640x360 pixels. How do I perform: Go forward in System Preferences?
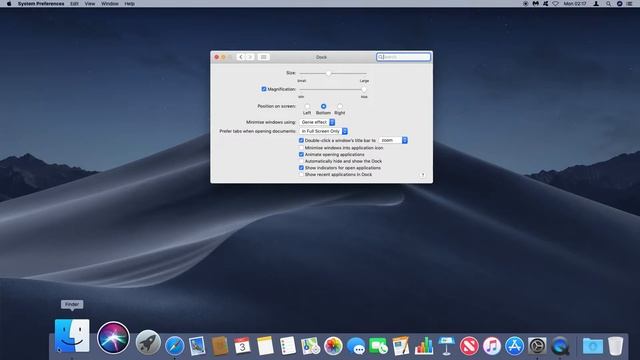(250, 57)
